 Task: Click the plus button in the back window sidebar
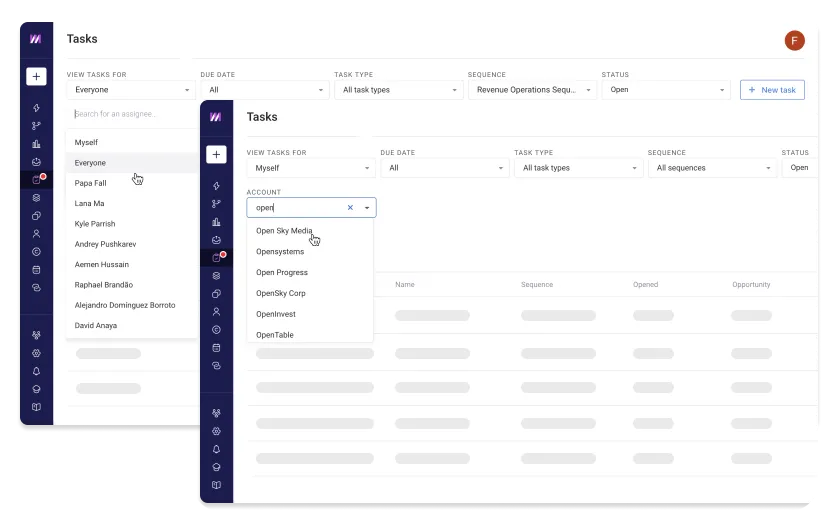pos(36,76)
